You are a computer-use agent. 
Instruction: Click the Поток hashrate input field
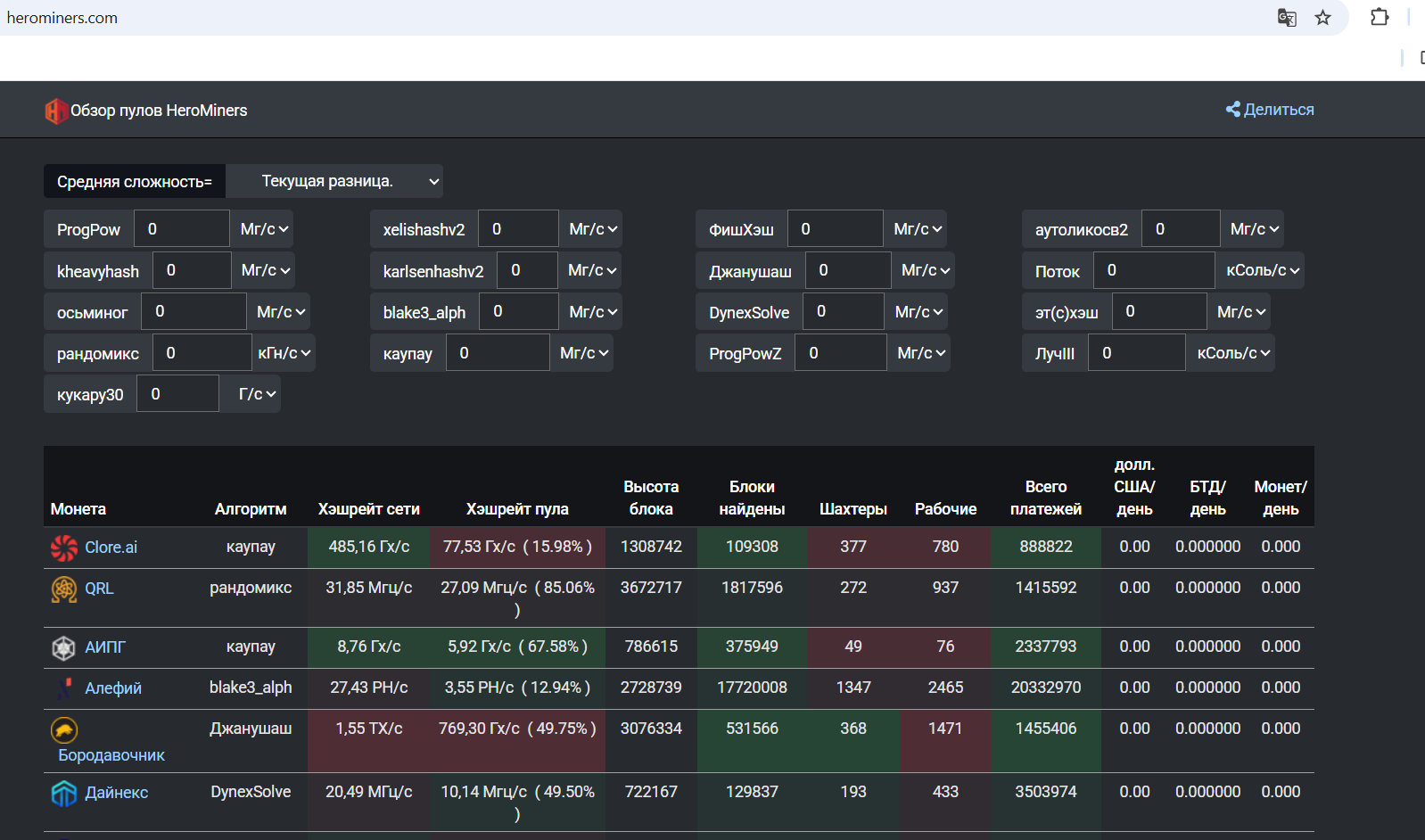click(1154, 270)
